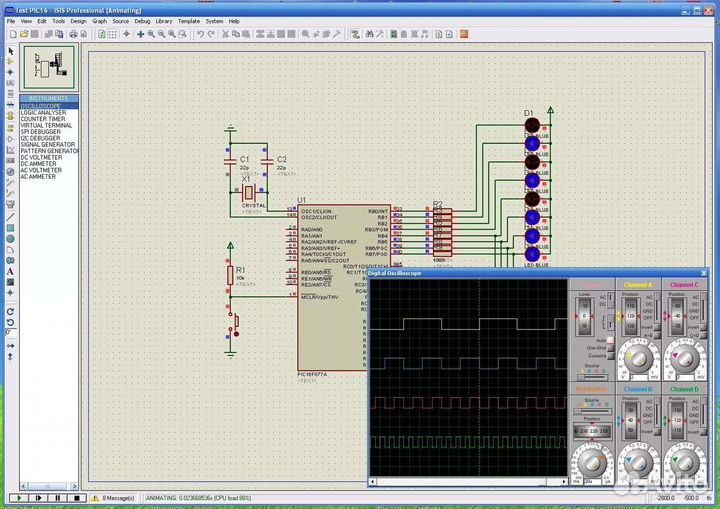Open the File menu

click(11, 21)
